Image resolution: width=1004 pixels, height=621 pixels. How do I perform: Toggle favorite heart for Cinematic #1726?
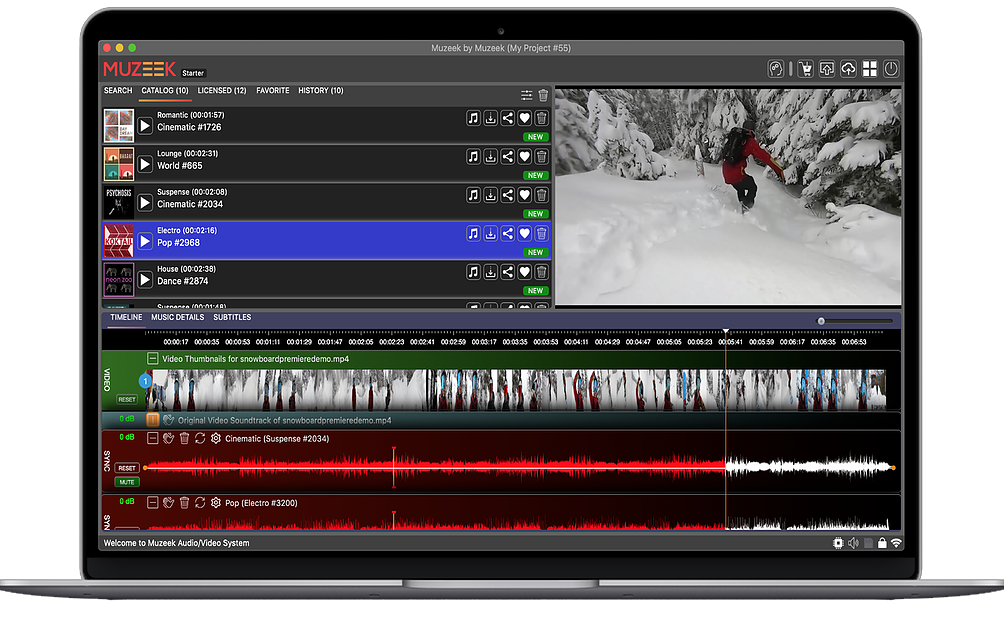(x=524, y=118)
